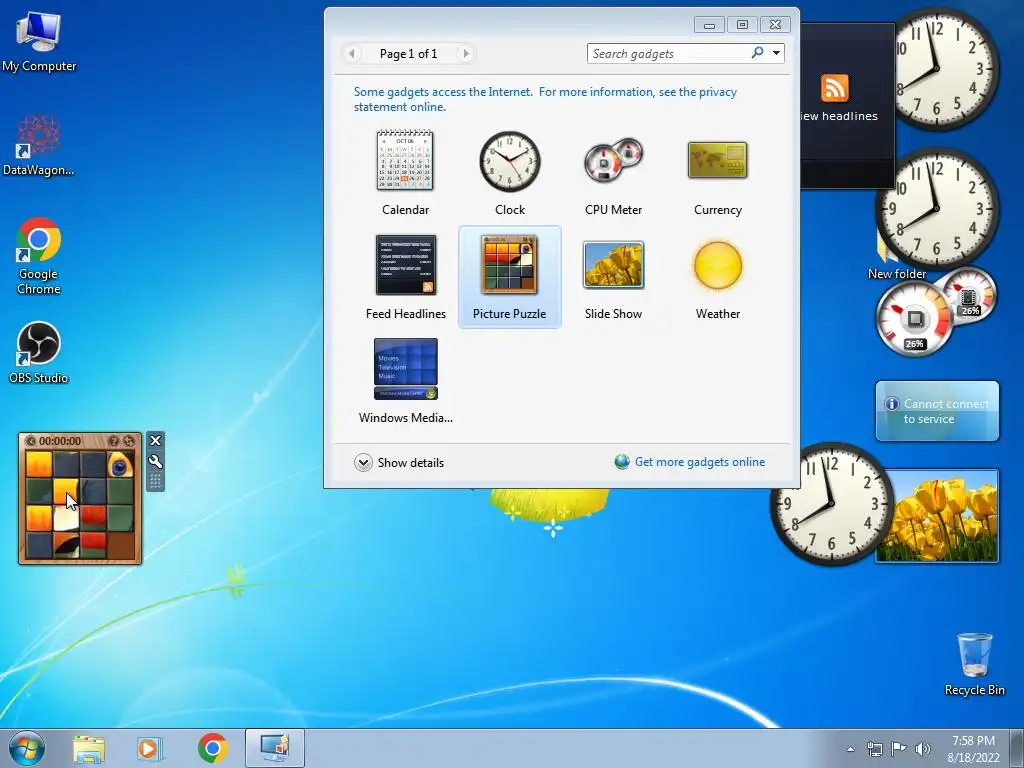Maximize the gadget gallery window
Viewport: 1024px width, 768px height.
pyautogui.click(x=743, y=25)
